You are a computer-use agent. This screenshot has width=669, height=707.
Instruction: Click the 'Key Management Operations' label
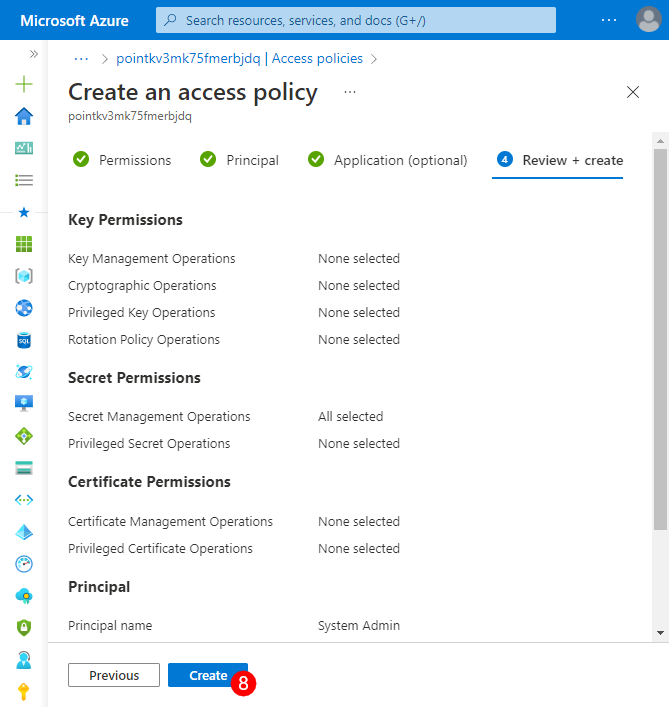coord(151,259)
